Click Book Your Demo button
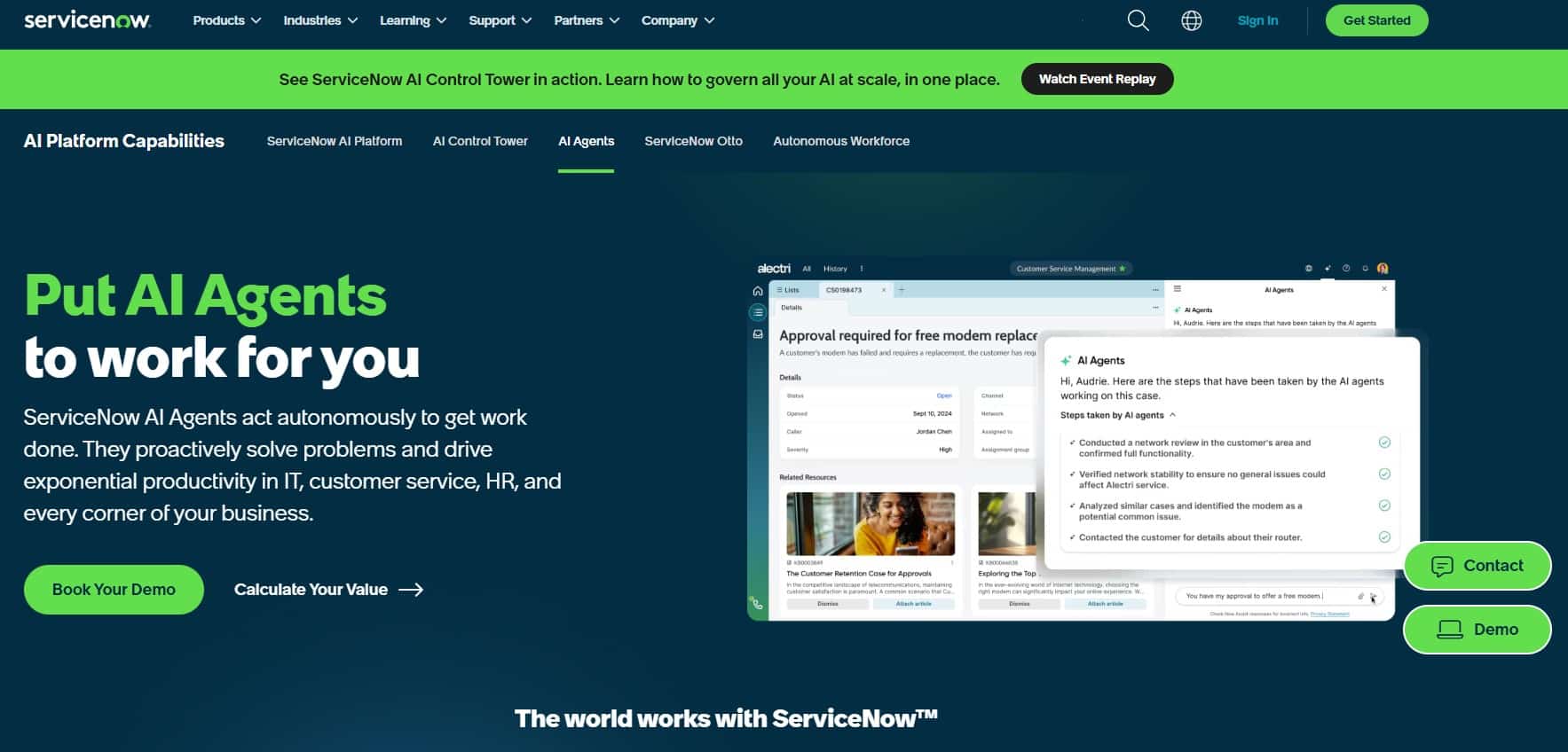The height and width of the screenshot is (752, 1568). [x=114, y=590]
